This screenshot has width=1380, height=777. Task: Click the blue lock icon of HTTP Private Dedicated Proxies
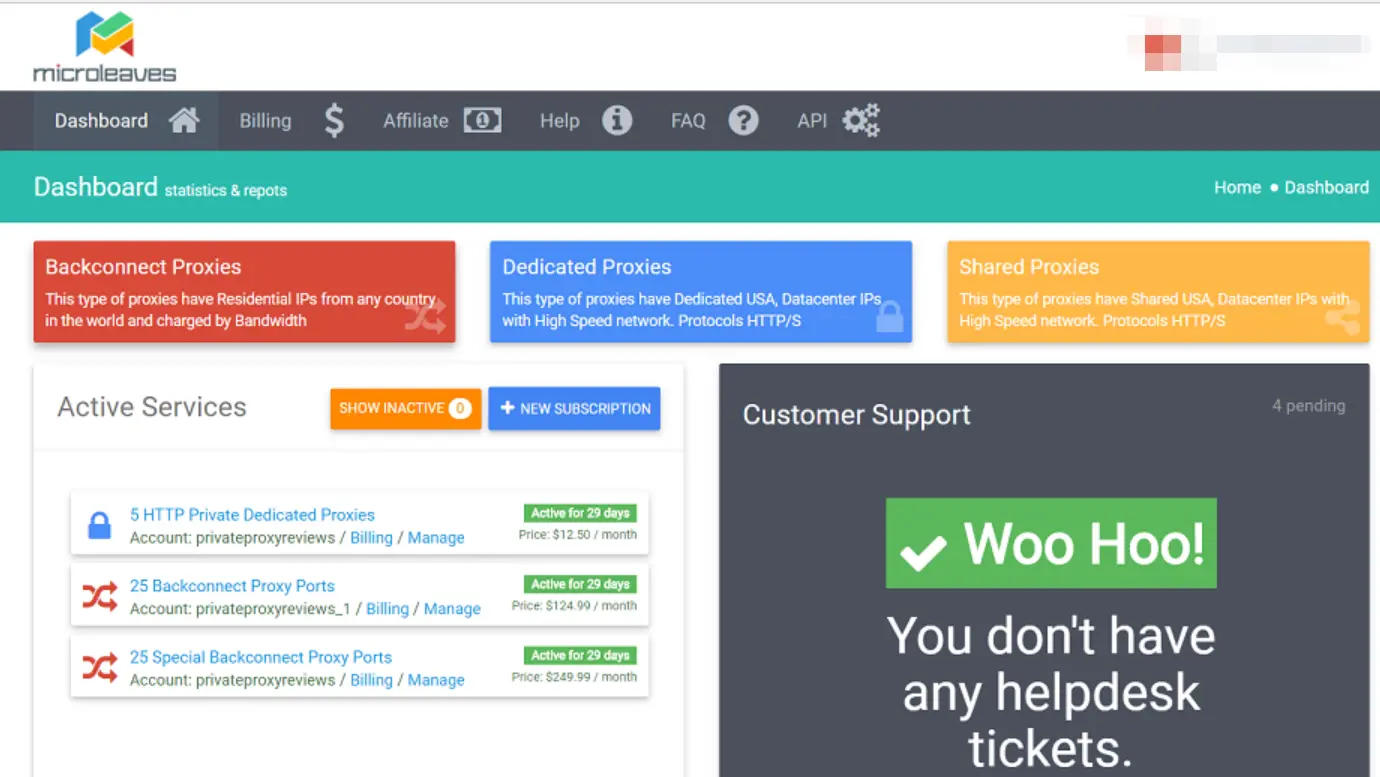coord(99,525)
